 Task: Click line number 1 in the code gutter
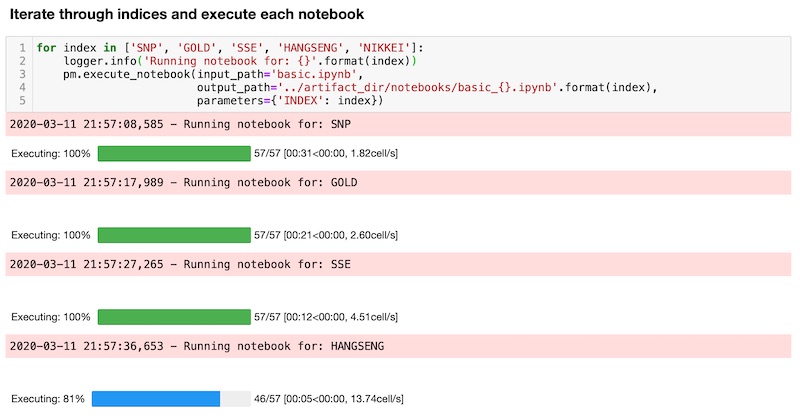pos(21,47)
